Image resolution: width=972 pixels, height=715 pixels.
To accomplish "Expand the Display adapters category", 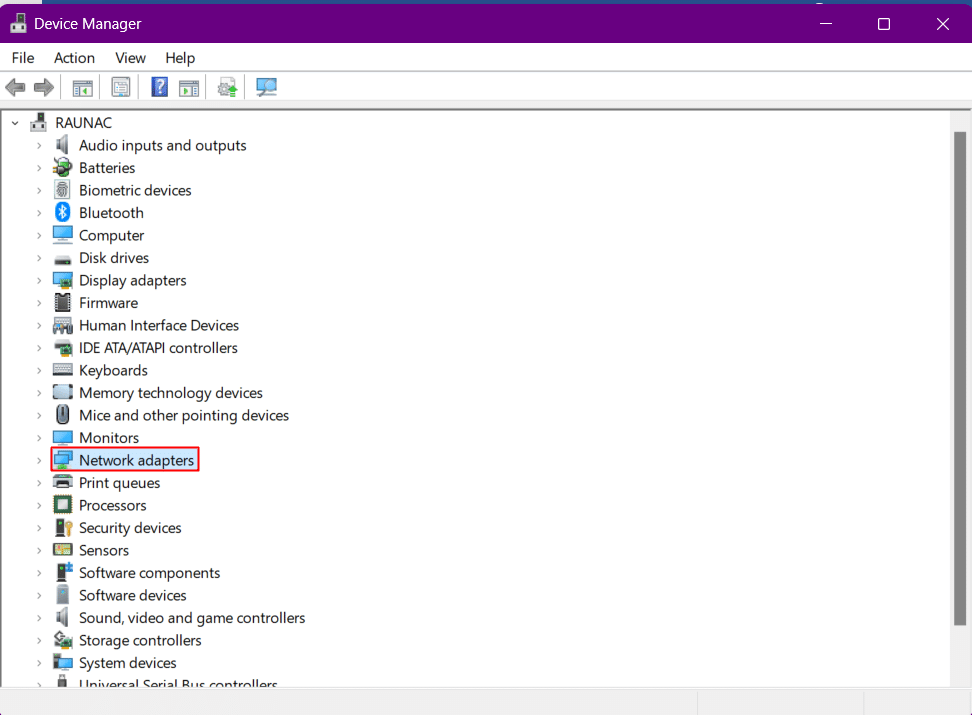I will (x=39, y=280).
